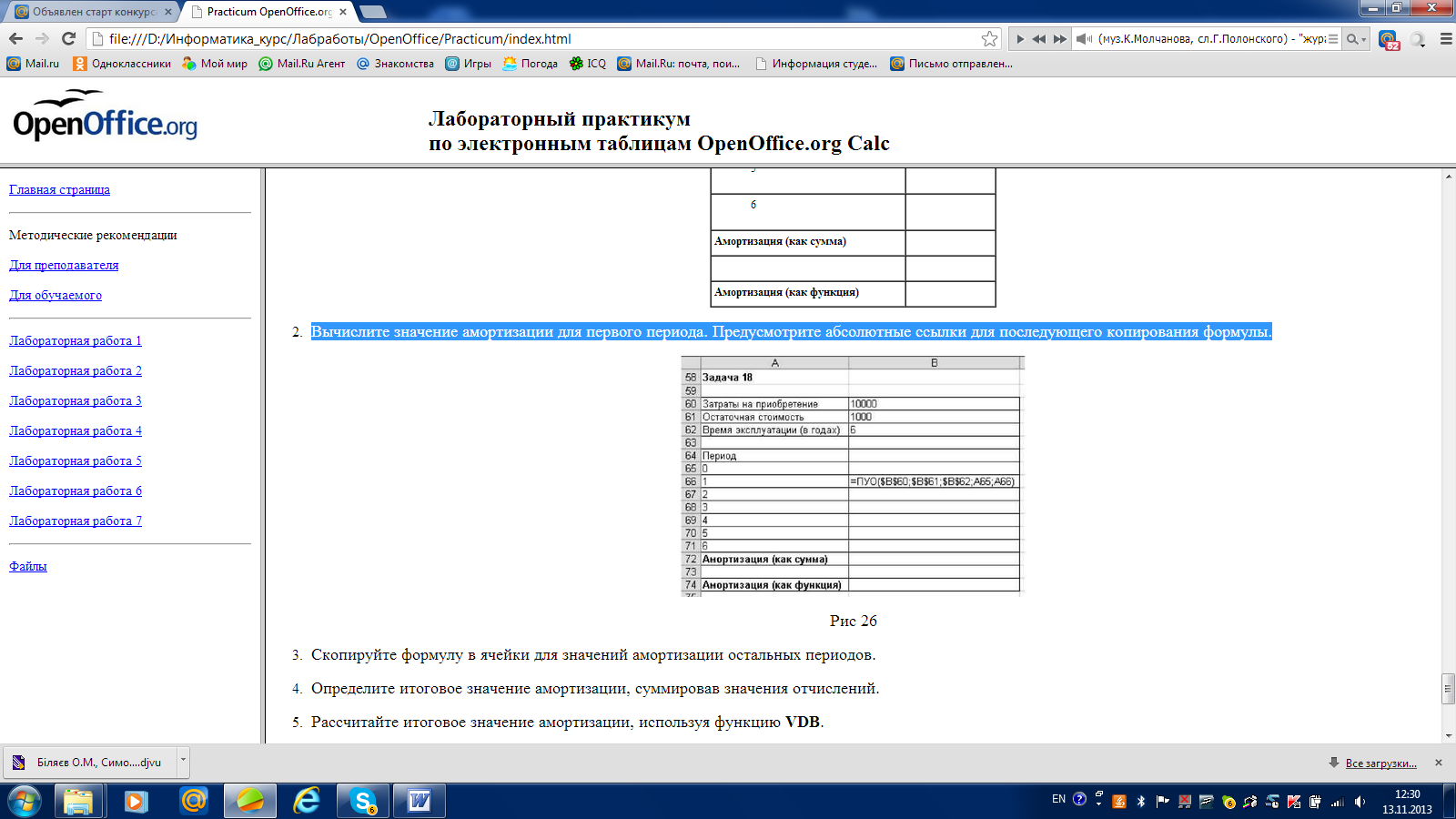
Task: Open a new browser tab
Action: (373, 12)
